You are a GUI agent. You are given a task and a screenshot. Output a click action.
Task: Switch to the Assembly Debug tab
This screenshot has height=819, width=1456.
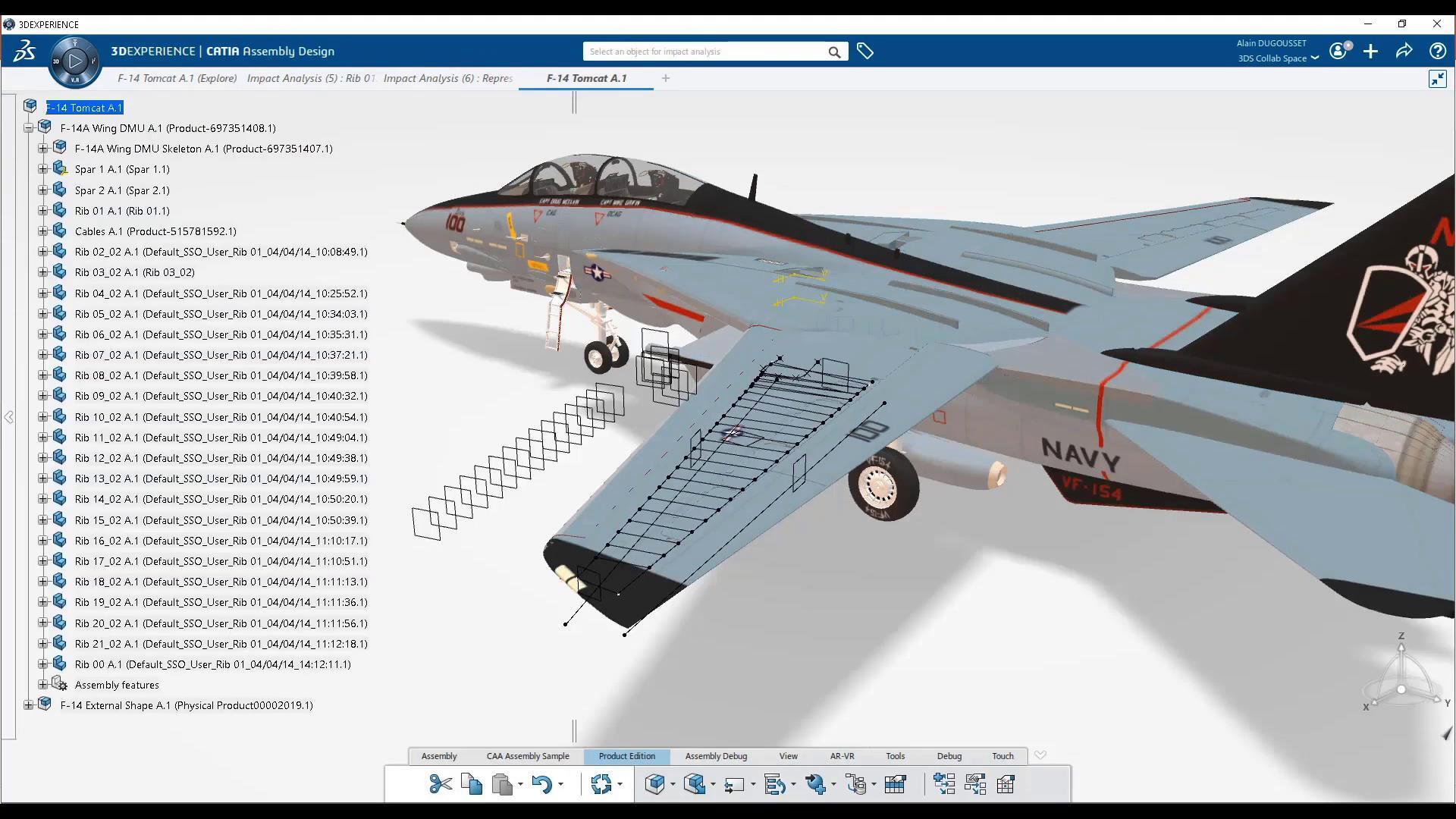tap(716, 756)
